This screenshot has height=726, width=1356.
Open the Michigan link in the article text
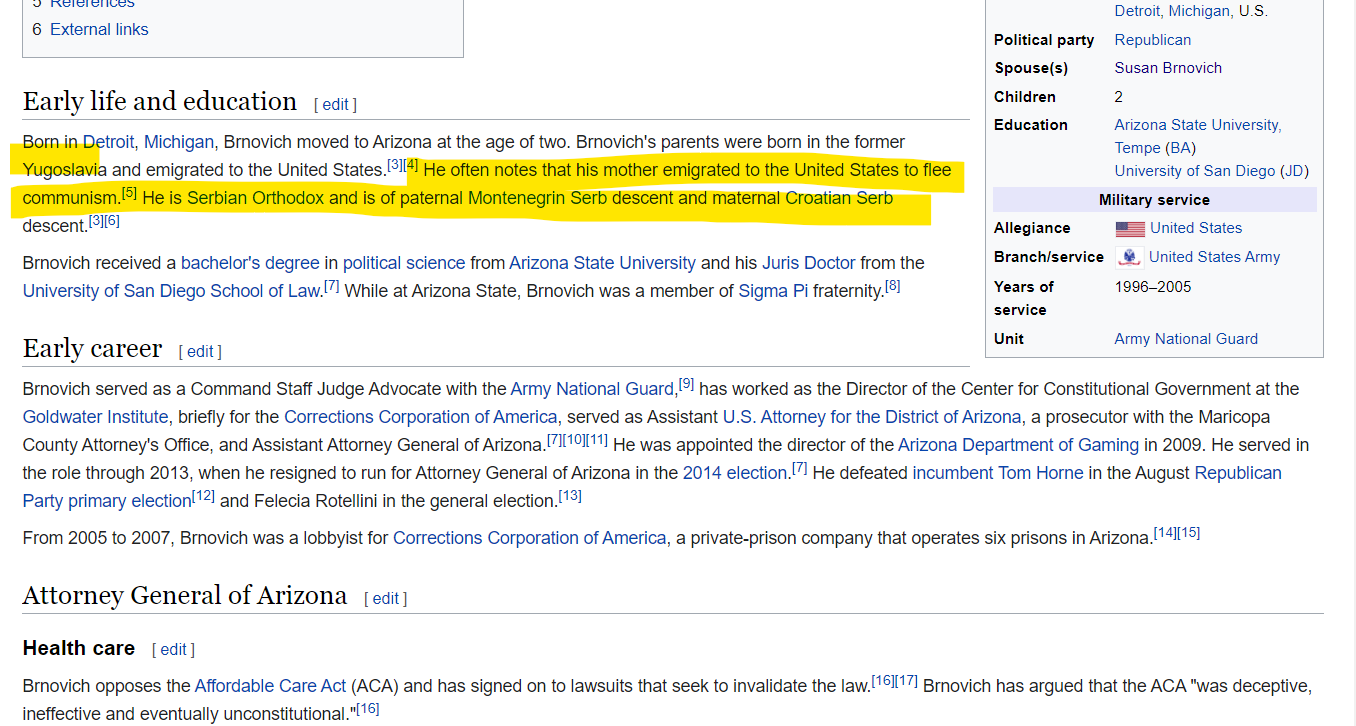click(x=179, y=142)
